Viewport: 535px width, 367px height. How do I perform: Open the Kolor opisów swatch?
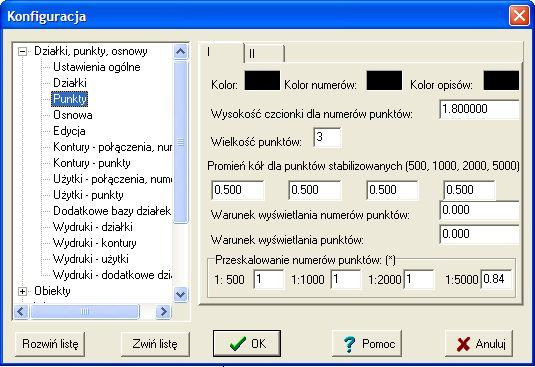501,80
